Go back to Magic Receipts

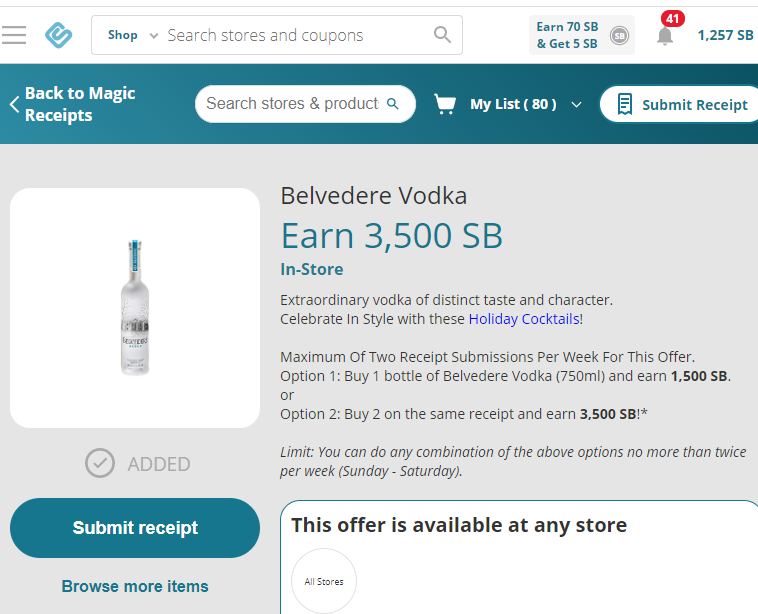point(80,104)
